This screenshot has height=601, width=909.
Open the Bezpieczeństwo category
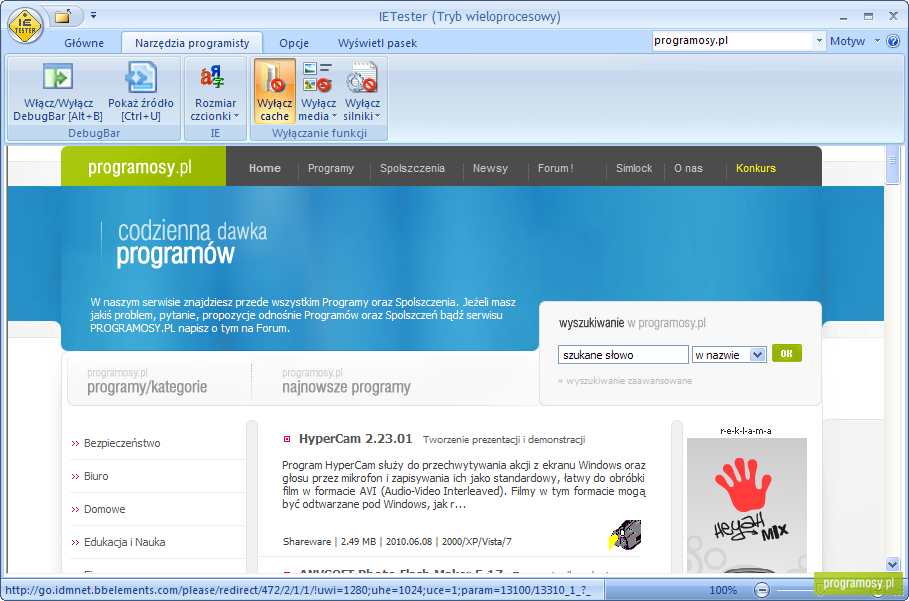(122, 443)
